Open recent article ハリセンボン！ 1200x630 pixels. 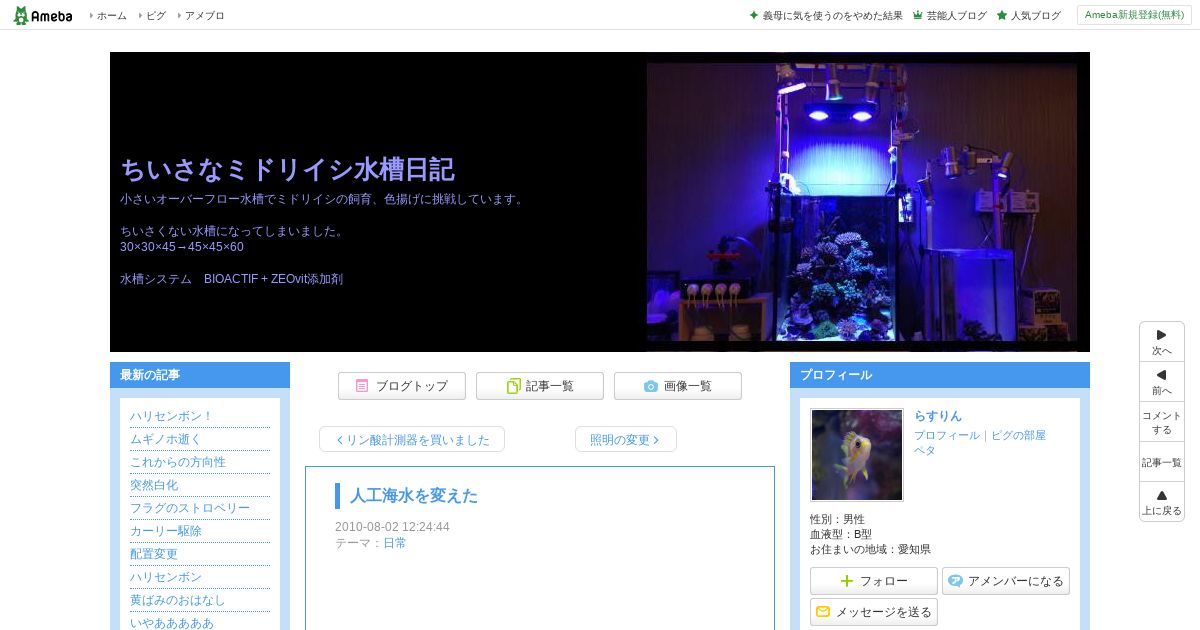click(171, 416)
